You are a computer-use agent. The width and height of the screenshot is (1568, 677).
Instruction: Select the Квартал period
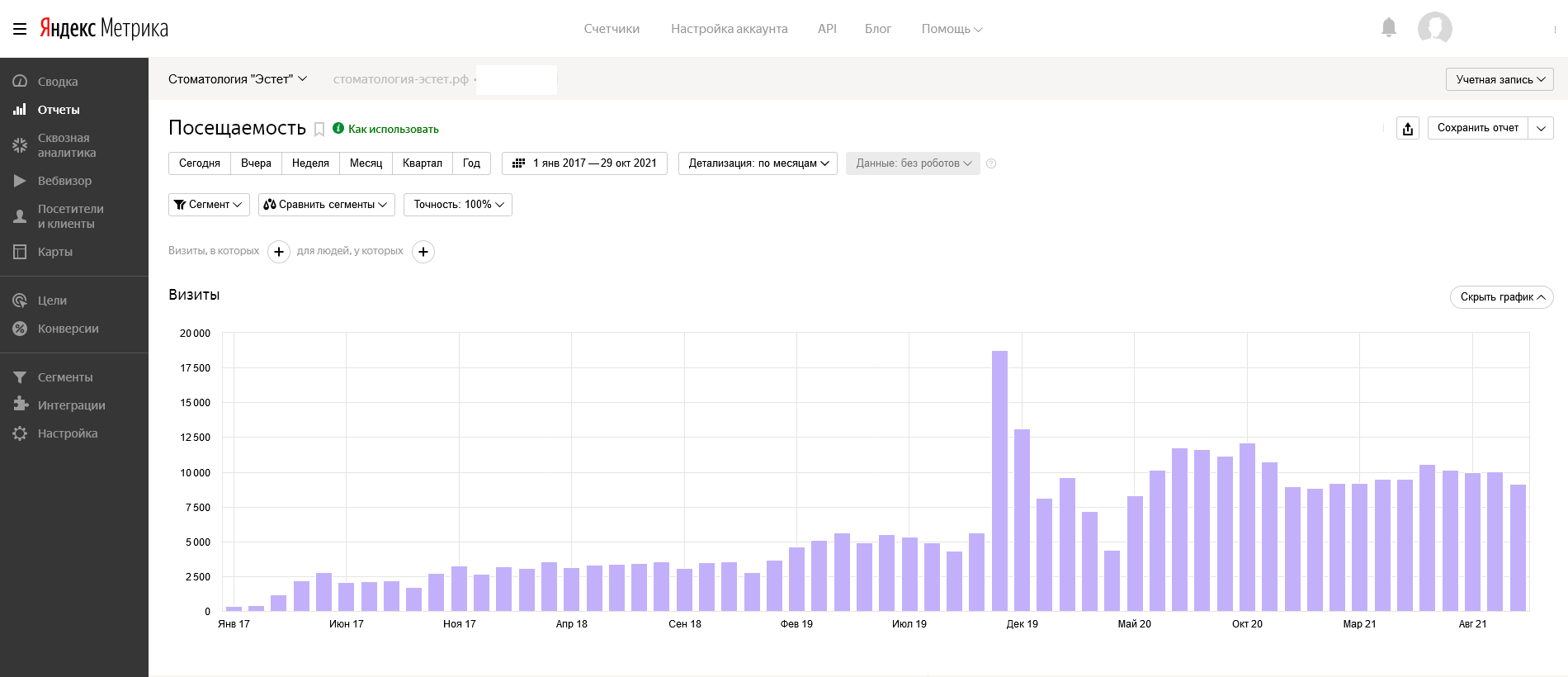click(423, 163)
